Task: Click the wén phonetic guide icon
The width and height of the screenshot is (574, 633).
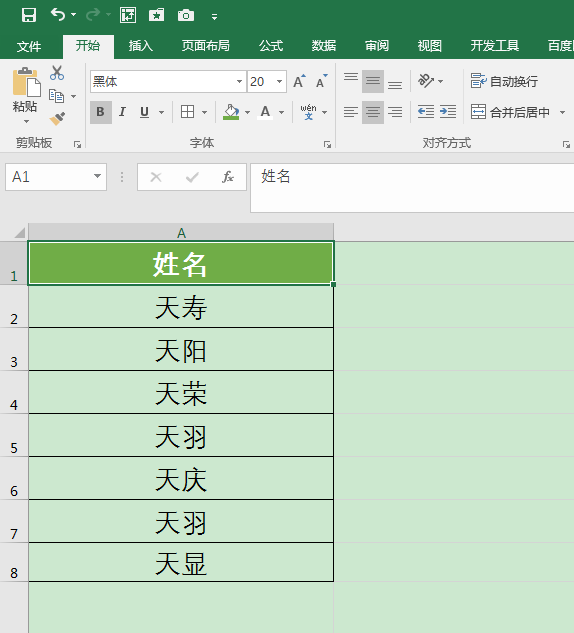Action: tap(308, 112)
